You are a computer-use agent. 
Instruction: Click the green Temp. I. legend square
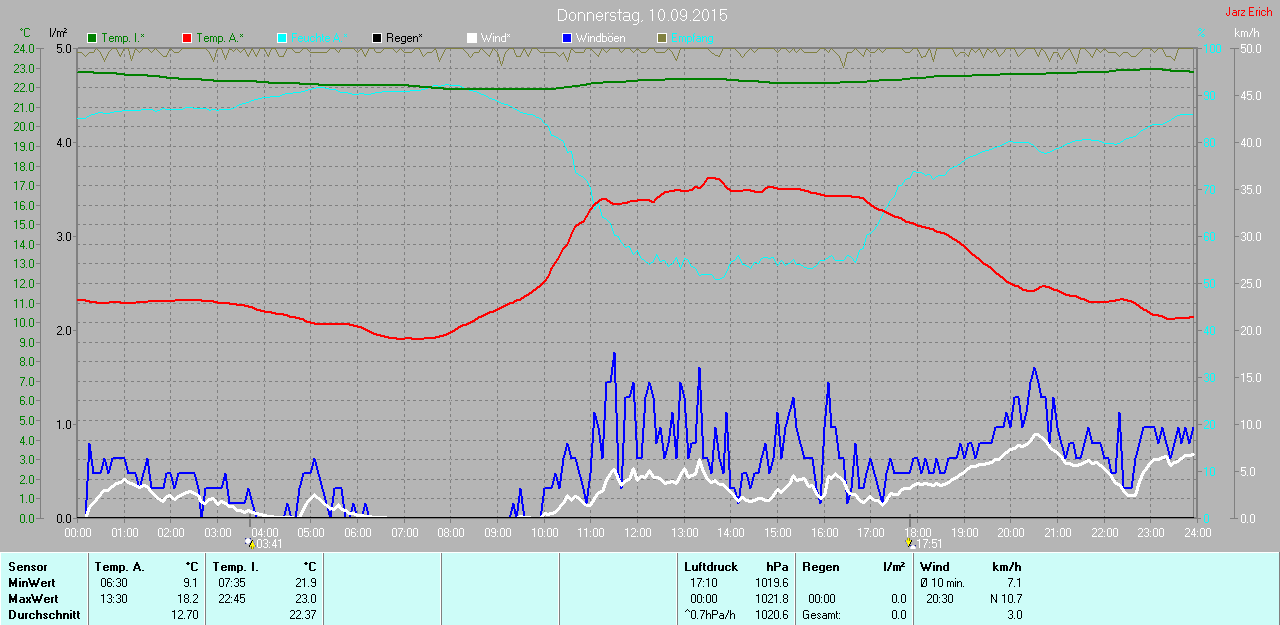click(93, 38)
